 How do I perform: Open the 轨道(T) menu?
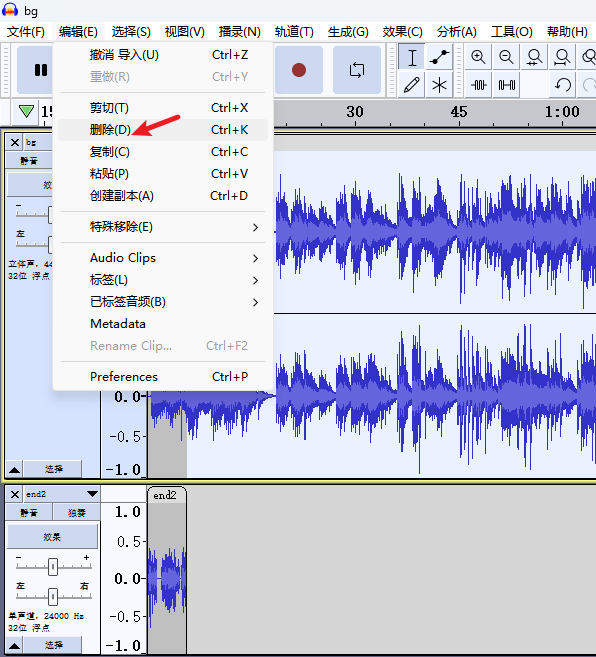294,32
